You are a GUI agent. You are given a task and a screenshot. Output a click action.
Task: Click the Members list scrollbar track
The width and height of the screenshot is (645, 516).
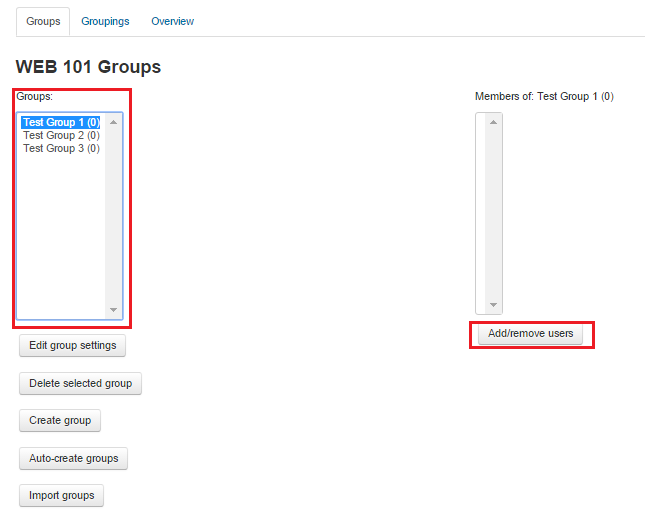tap(493, 213)
